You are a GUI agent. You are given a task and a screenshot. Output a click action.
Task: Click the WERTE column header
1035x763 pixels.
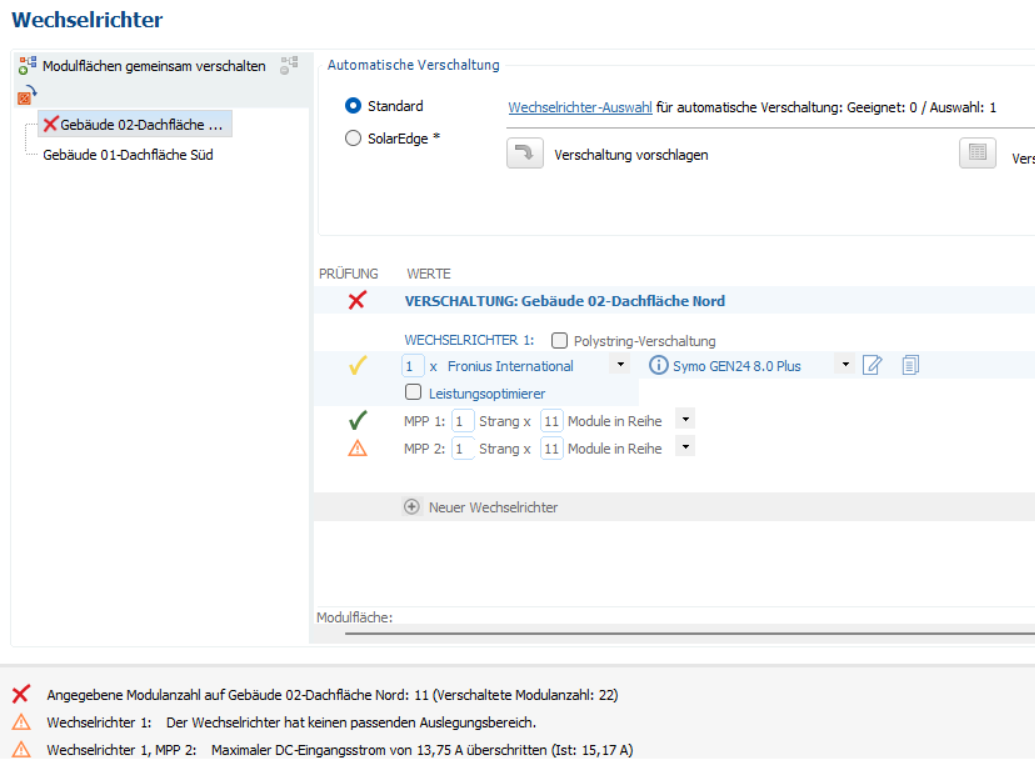(x=428, y=274)
